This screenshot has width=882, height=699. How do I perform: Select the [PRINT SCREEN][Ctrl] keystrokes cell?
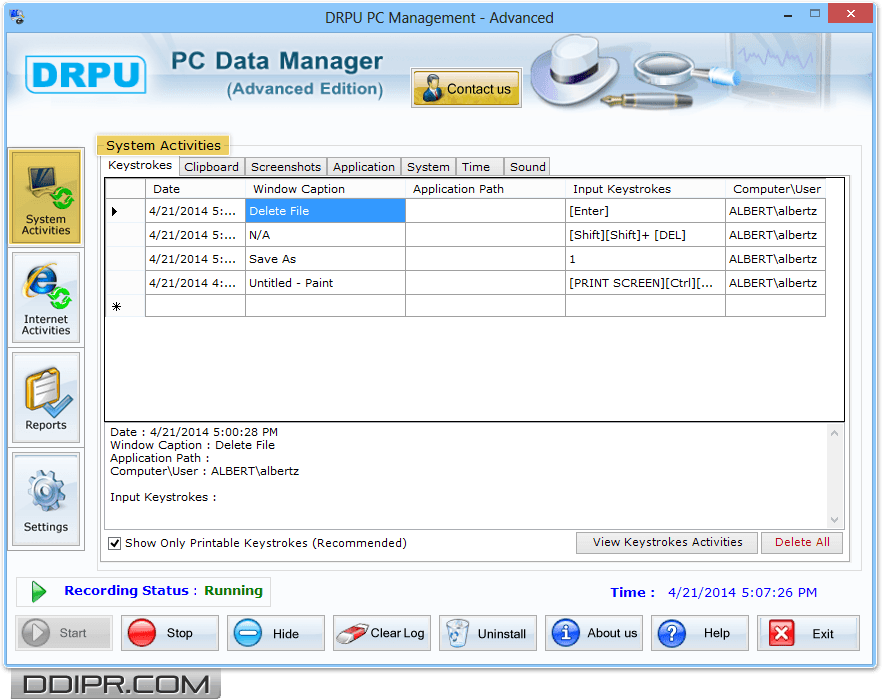[645, 283]
